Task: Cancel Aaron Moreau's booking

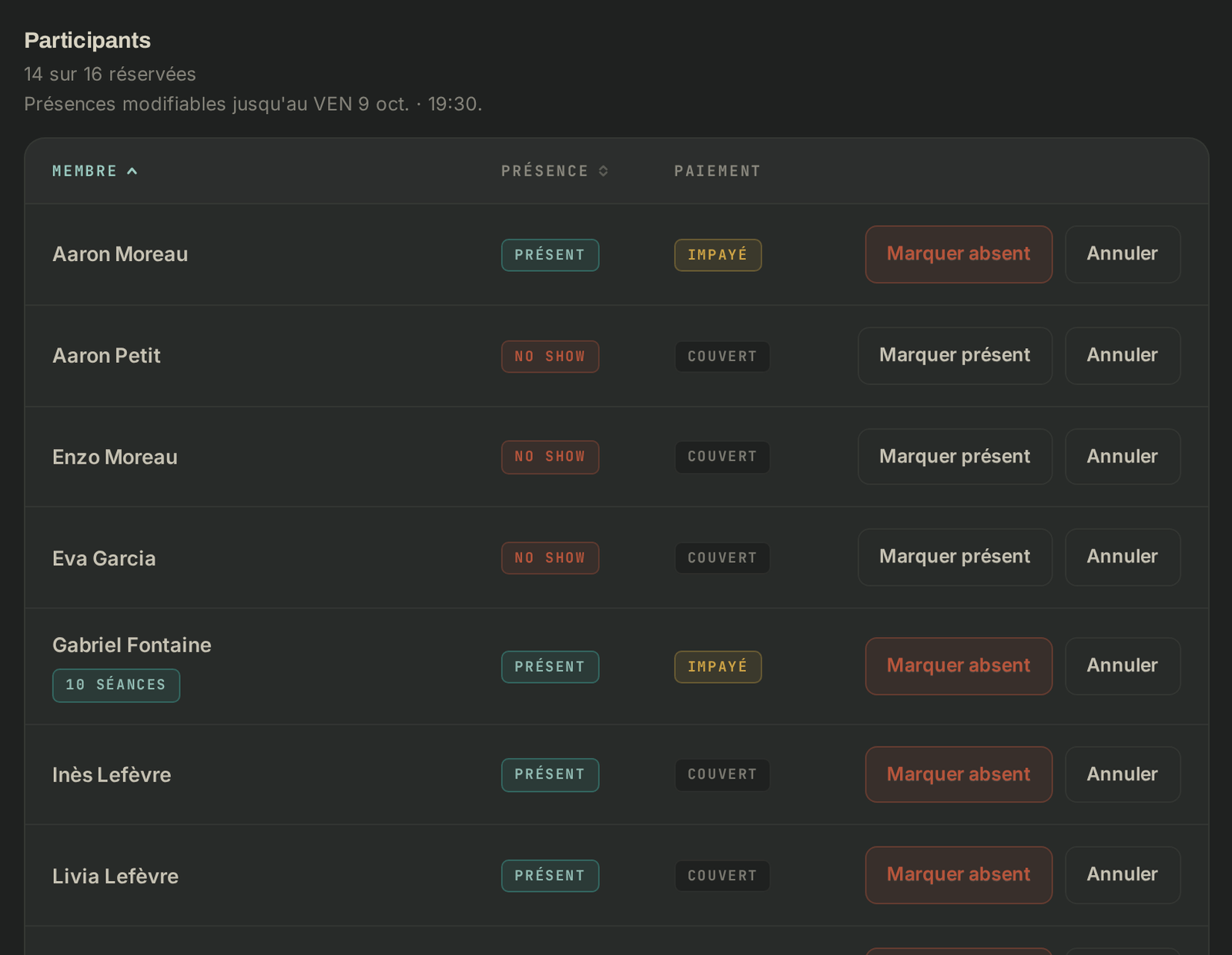Action: 1123,254
